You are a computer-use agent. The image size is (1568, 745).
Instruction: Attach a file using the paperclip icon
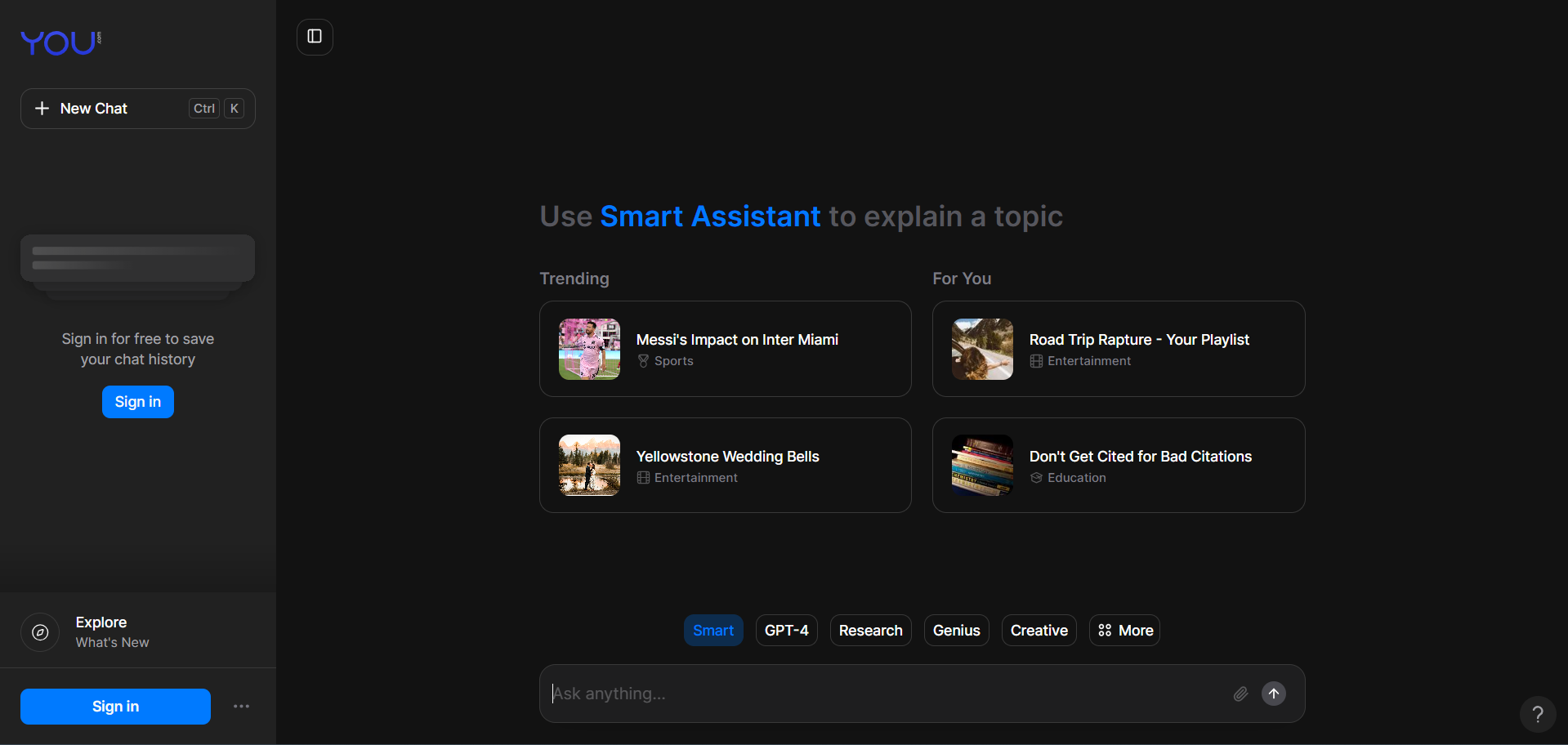coord(1240,694)
